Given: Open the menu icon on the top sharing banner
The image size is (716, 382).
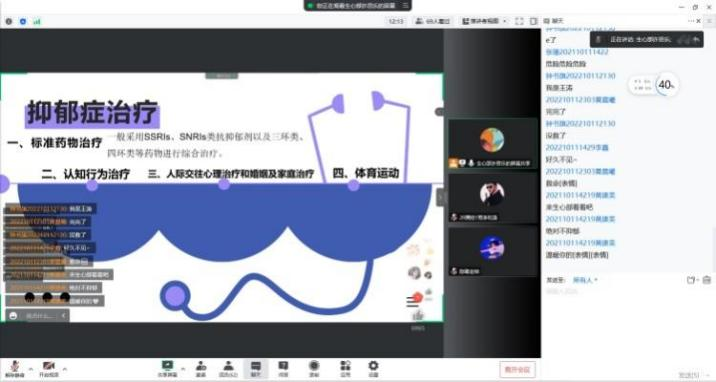Looking at the screenshot, I should (405, 5).
